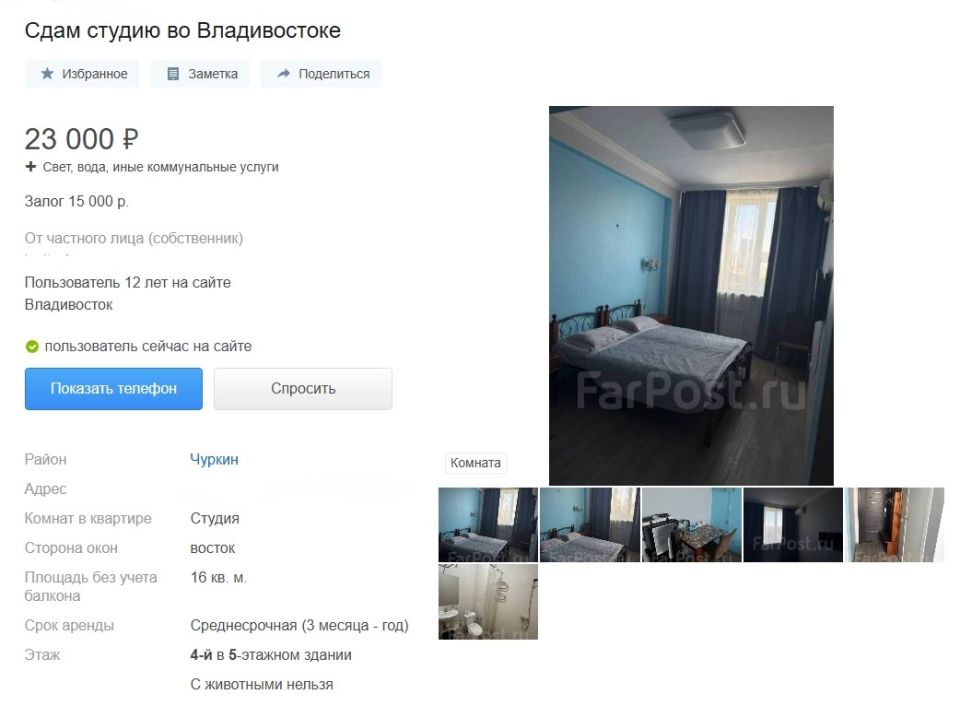Viewport: 960px width, 706px height.
Task: Click the Избранное button text
Action: [95, 74]
